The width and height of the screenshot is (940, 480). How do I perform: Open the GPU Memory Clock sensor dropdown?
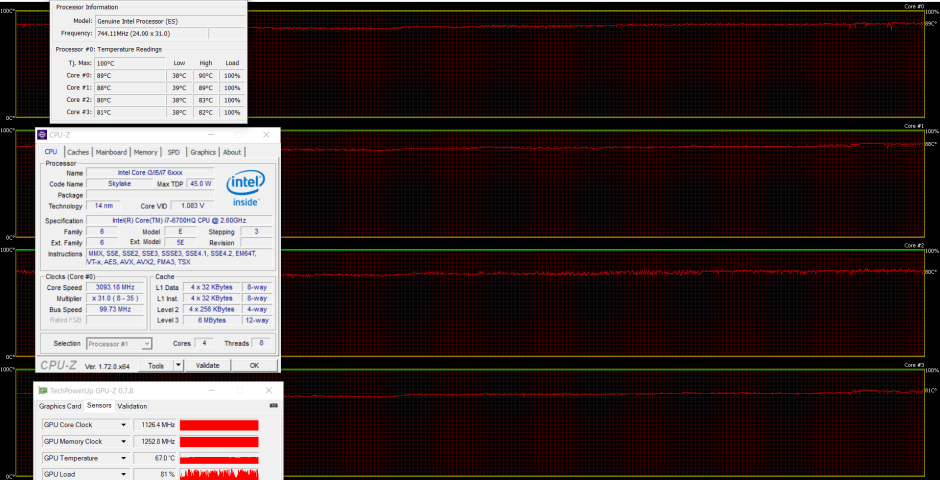click(x=123, y=442)
